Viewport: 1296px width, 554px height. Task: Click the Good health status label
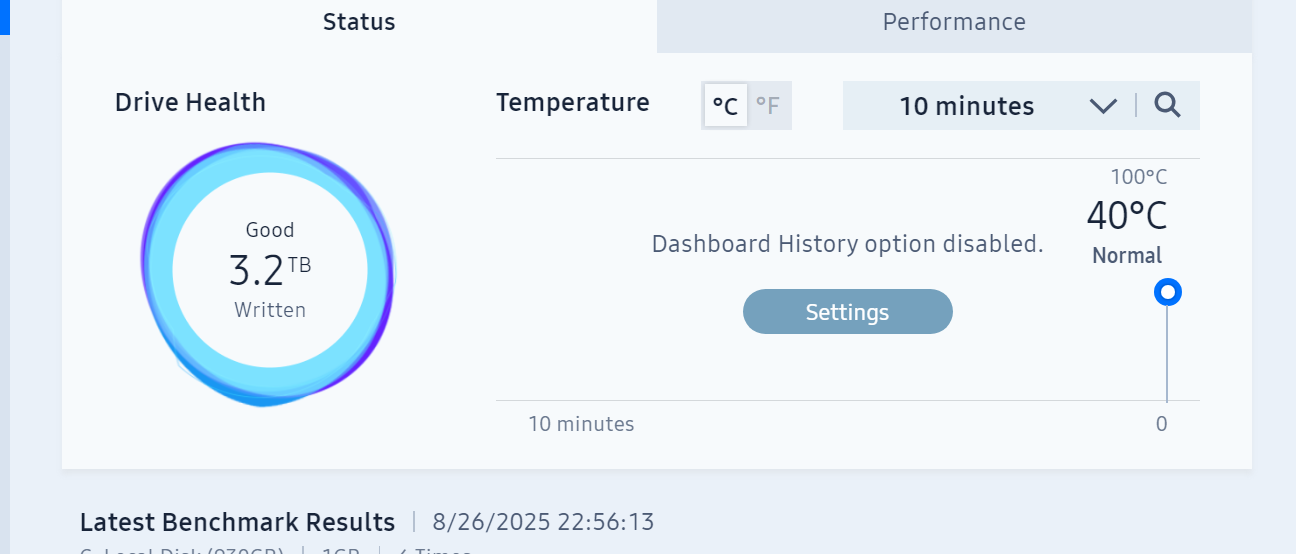[x=270, y=230]
